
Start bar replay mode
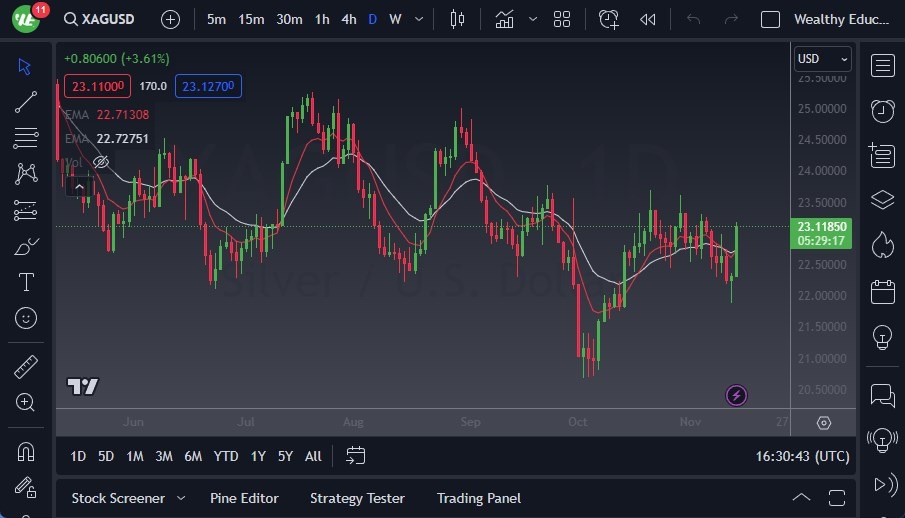click(648, 19)
